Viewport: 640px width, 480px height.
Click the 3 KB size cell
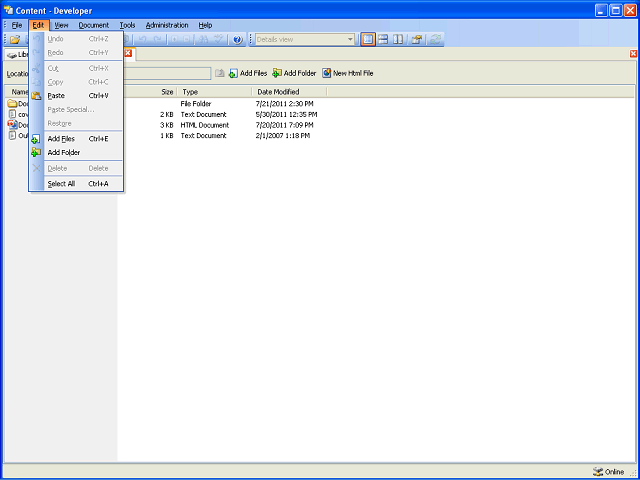167,125
